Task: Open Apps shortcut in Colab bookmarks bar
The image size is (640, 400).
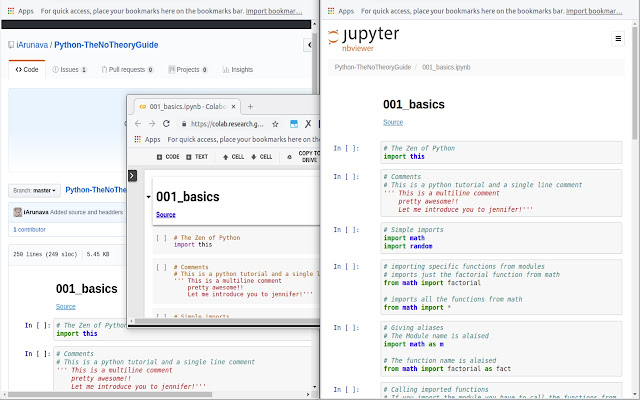Action: coord(147,140)
